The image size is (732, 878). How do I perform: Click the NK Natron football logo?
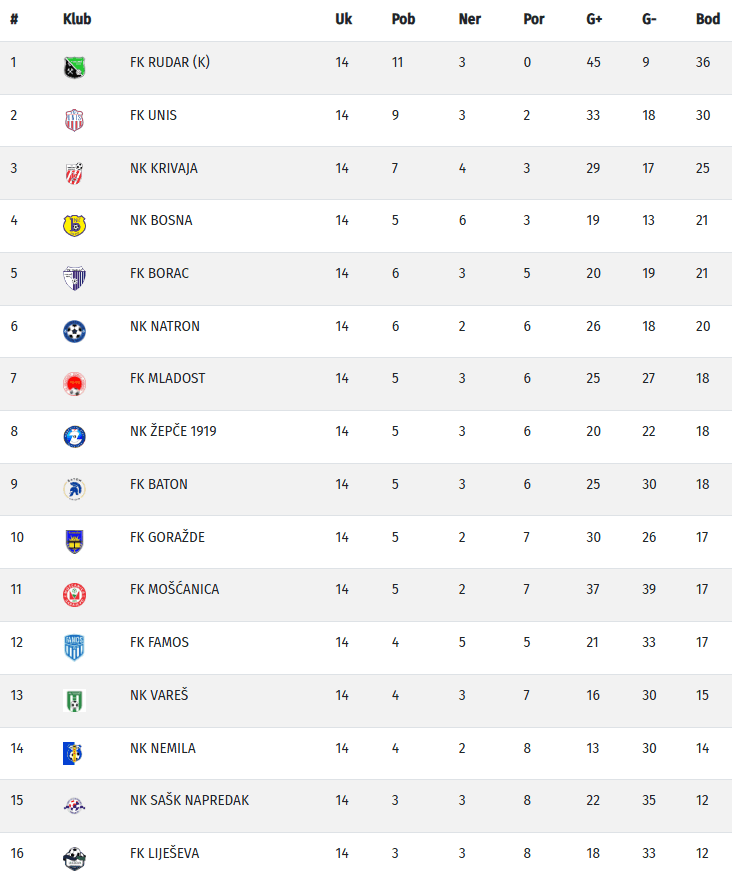click(75, 331)
